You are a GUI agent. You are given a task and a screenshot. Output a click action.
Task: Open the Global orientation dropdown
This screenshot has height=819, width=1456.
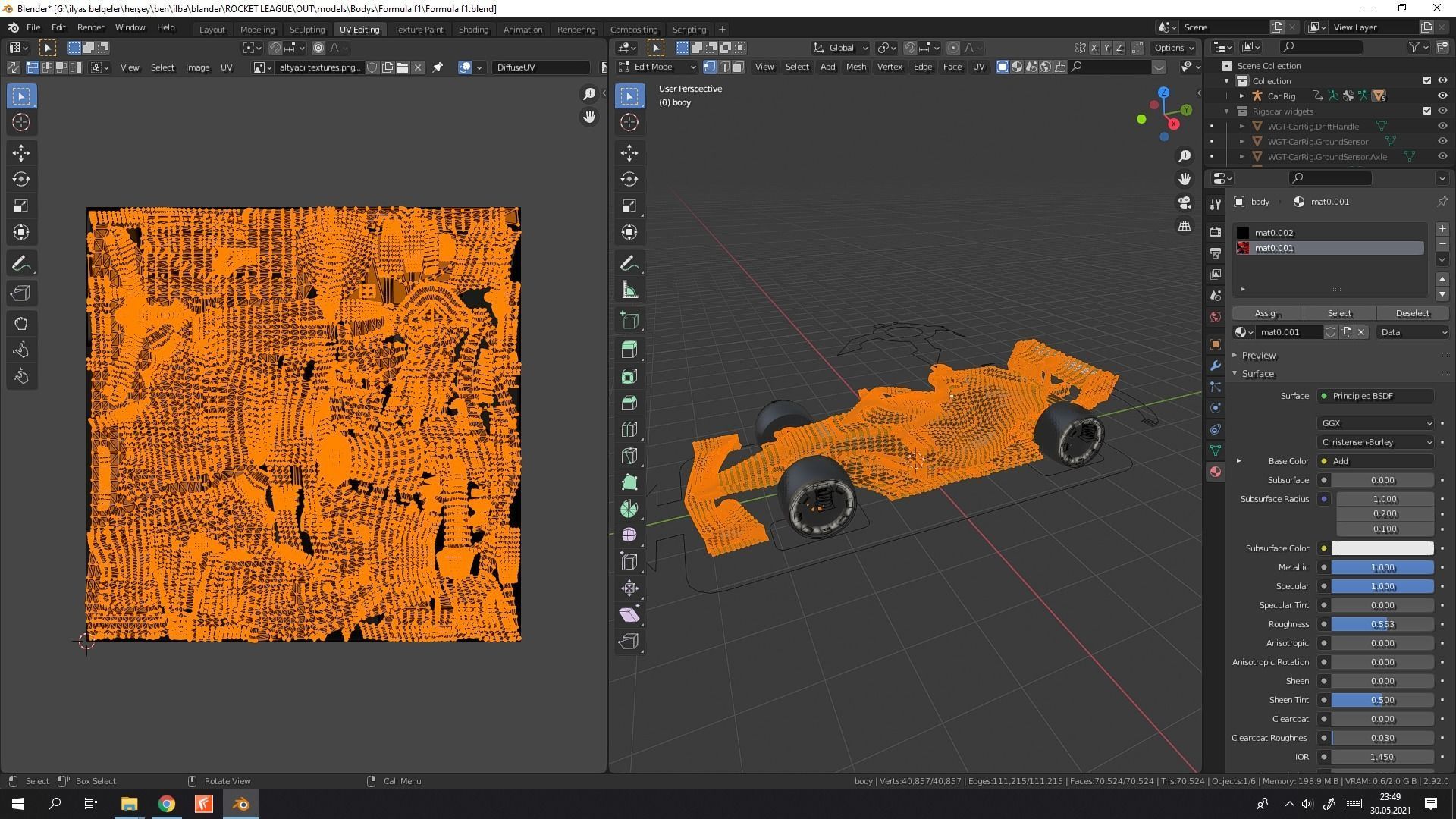click(840, 48)
